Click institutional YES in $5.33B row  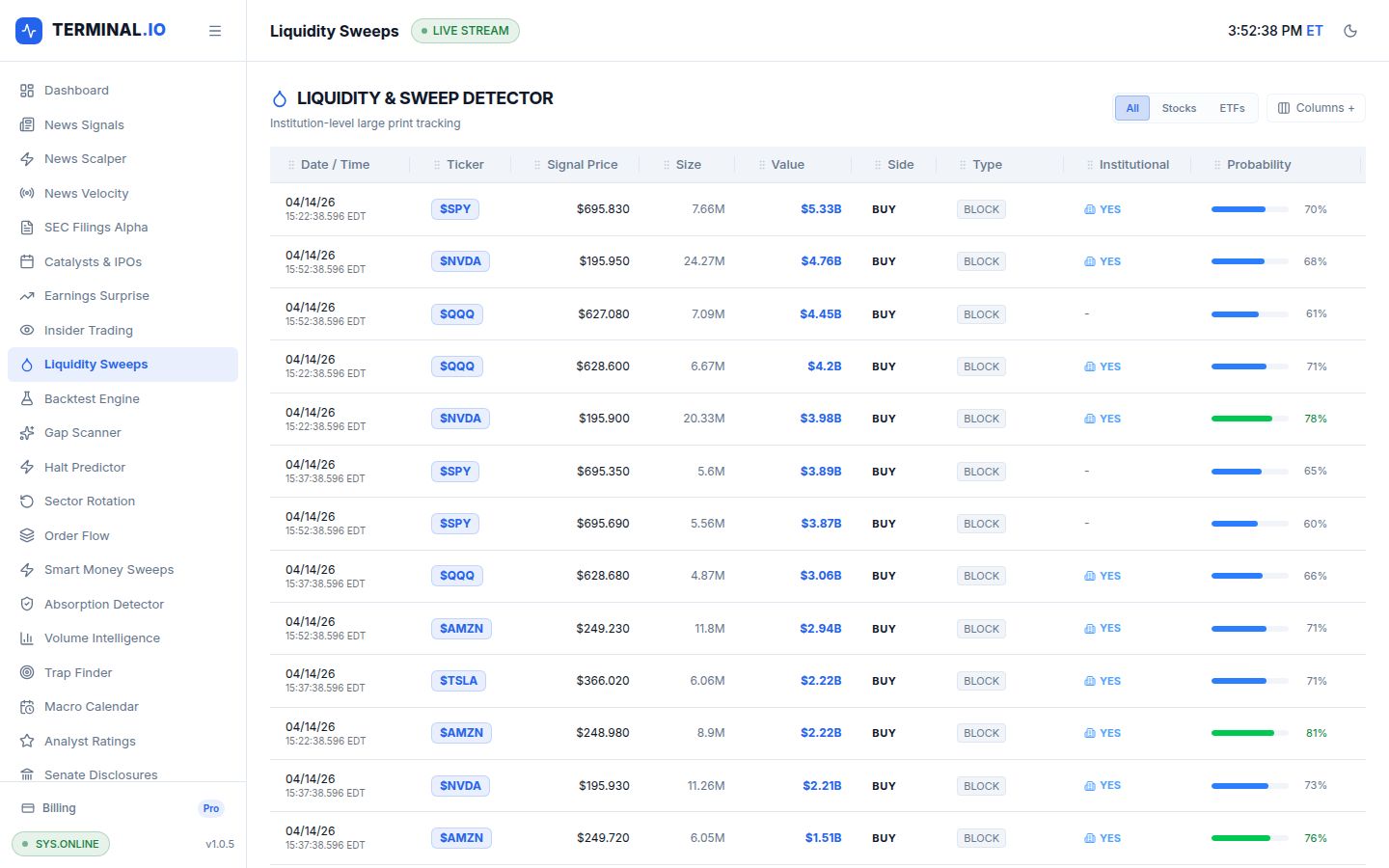[x=1103, y=209]
